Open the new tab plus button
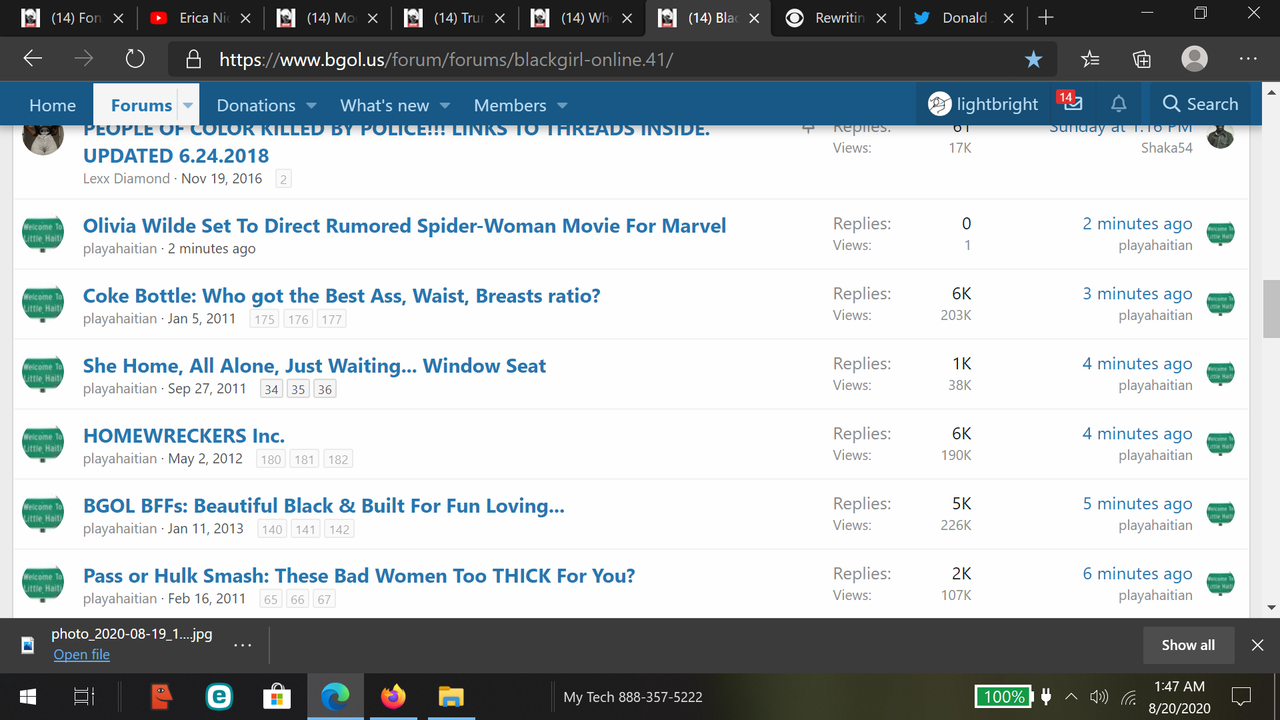The width and height of the screenshot is (1280, 720). pyautogui.click(x=1046, y=18)
